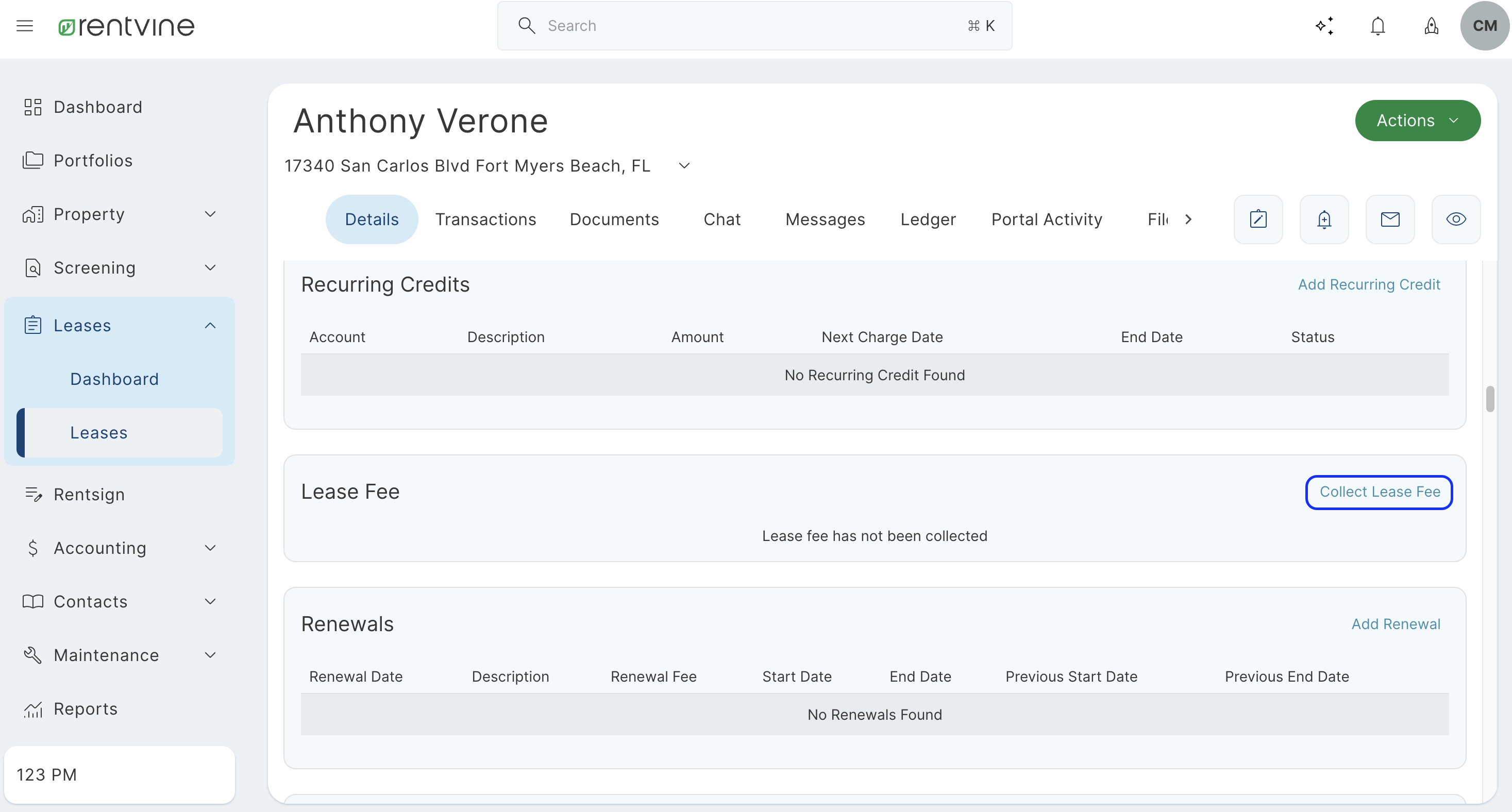Click the Collect Lease Fee button

[1379, 492]
